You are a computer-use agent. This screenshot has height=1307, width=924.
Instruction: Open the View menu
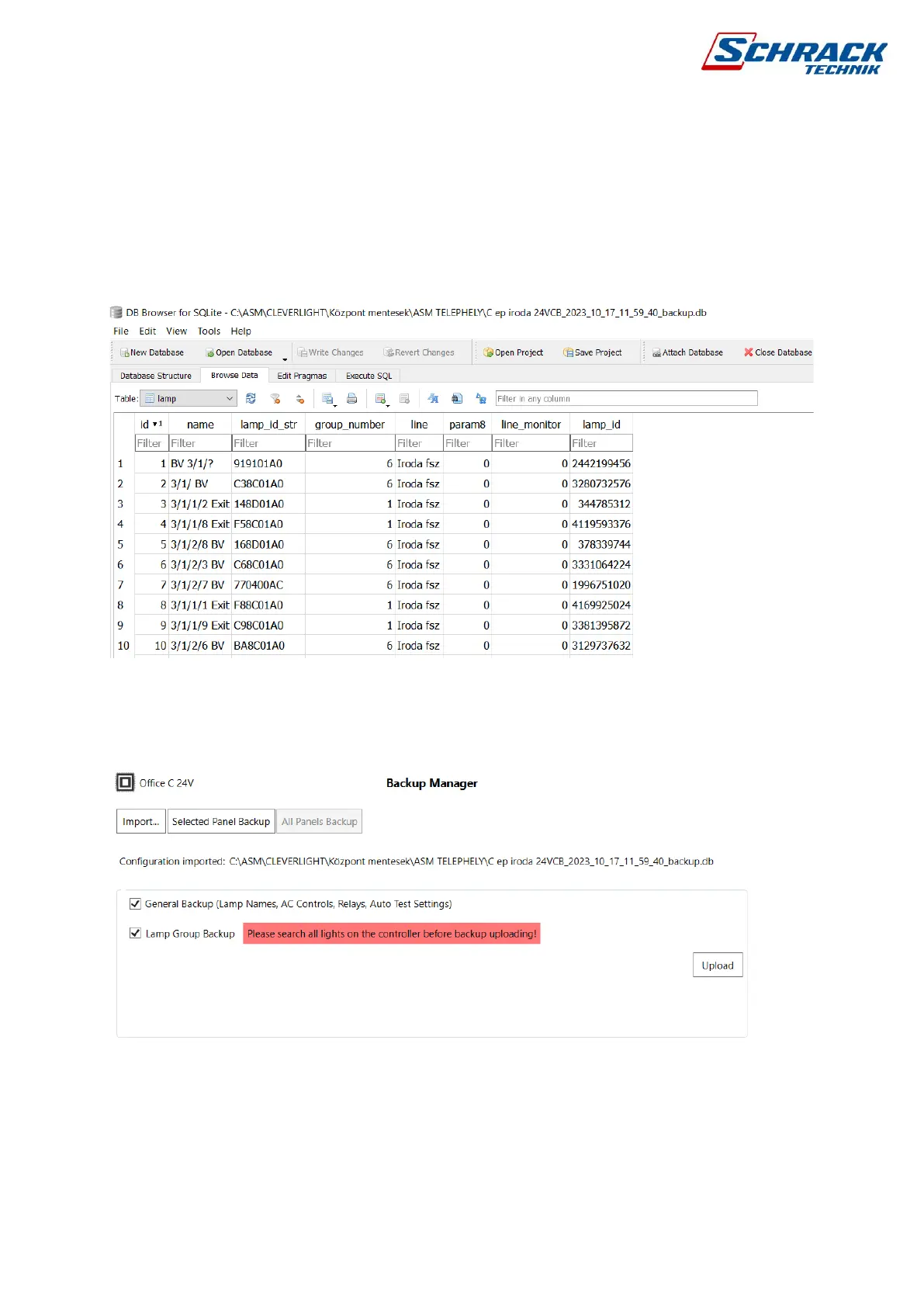[x=176, y=331]
